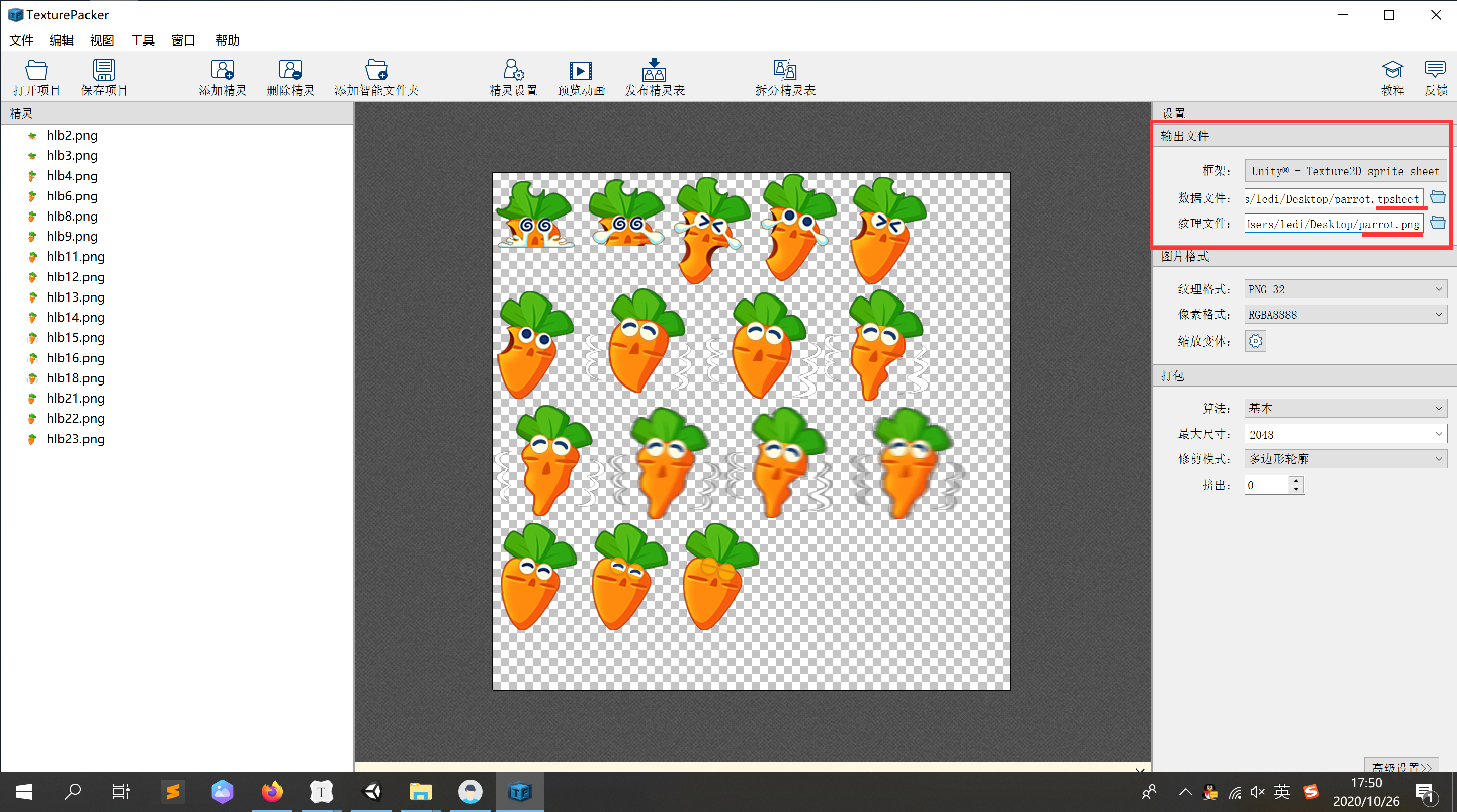Select hlb12.png in the sprite list
Image resolution: width=1457 pixels, height=812 pixels.
coord(75,277)
